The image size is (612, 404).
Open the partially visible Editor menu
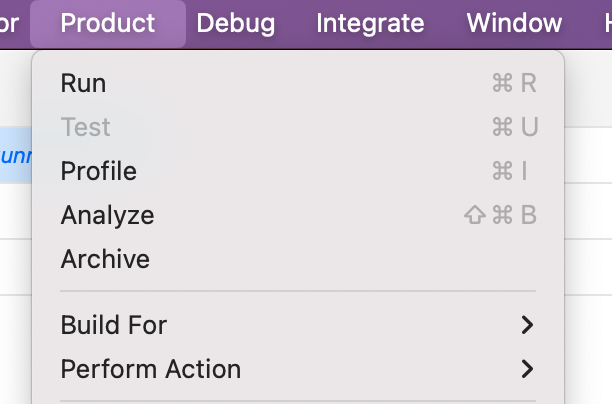(x=9, y=23)
